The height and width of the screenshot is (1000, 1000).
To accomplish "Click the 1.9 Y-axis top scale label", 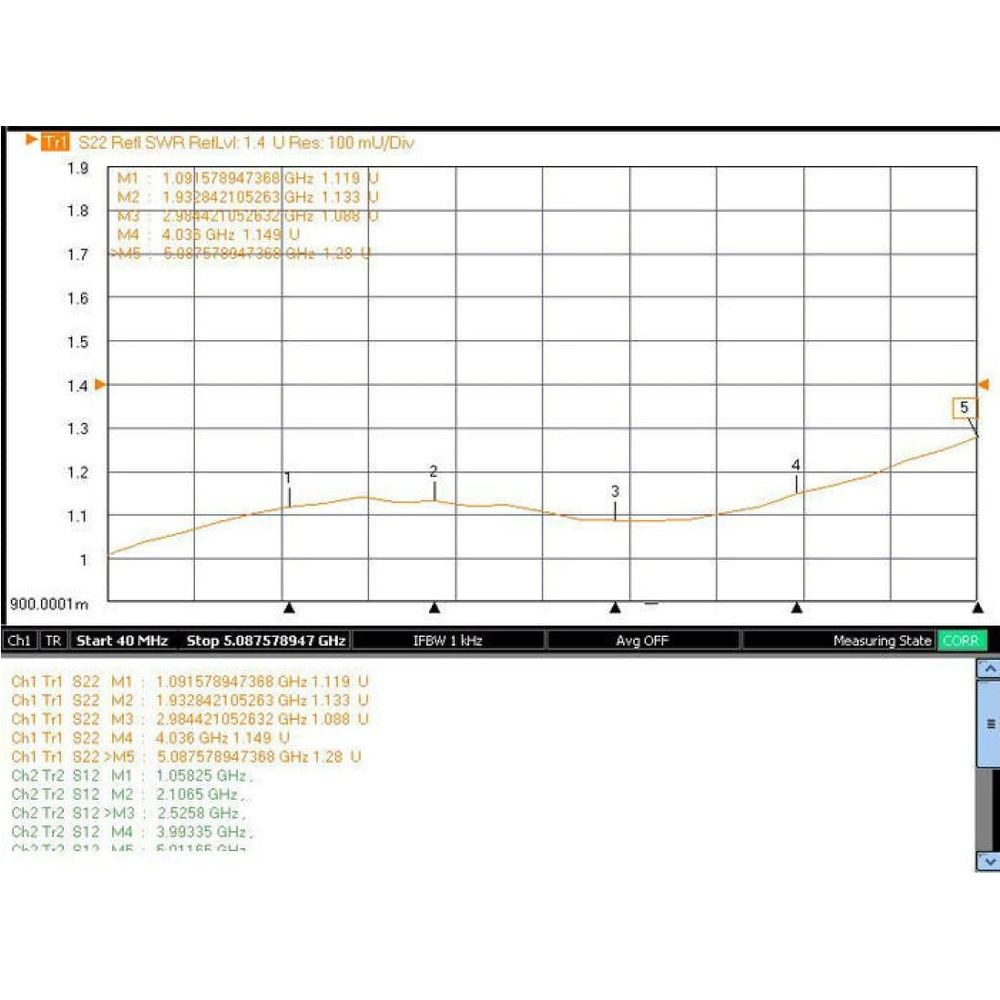I will tap(78, 168).
